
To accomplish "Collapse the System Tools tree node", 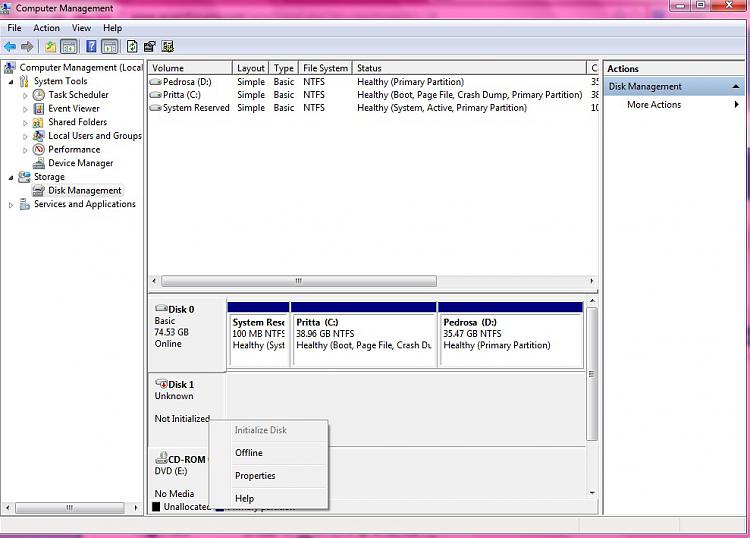I will [x=11, y=82].
